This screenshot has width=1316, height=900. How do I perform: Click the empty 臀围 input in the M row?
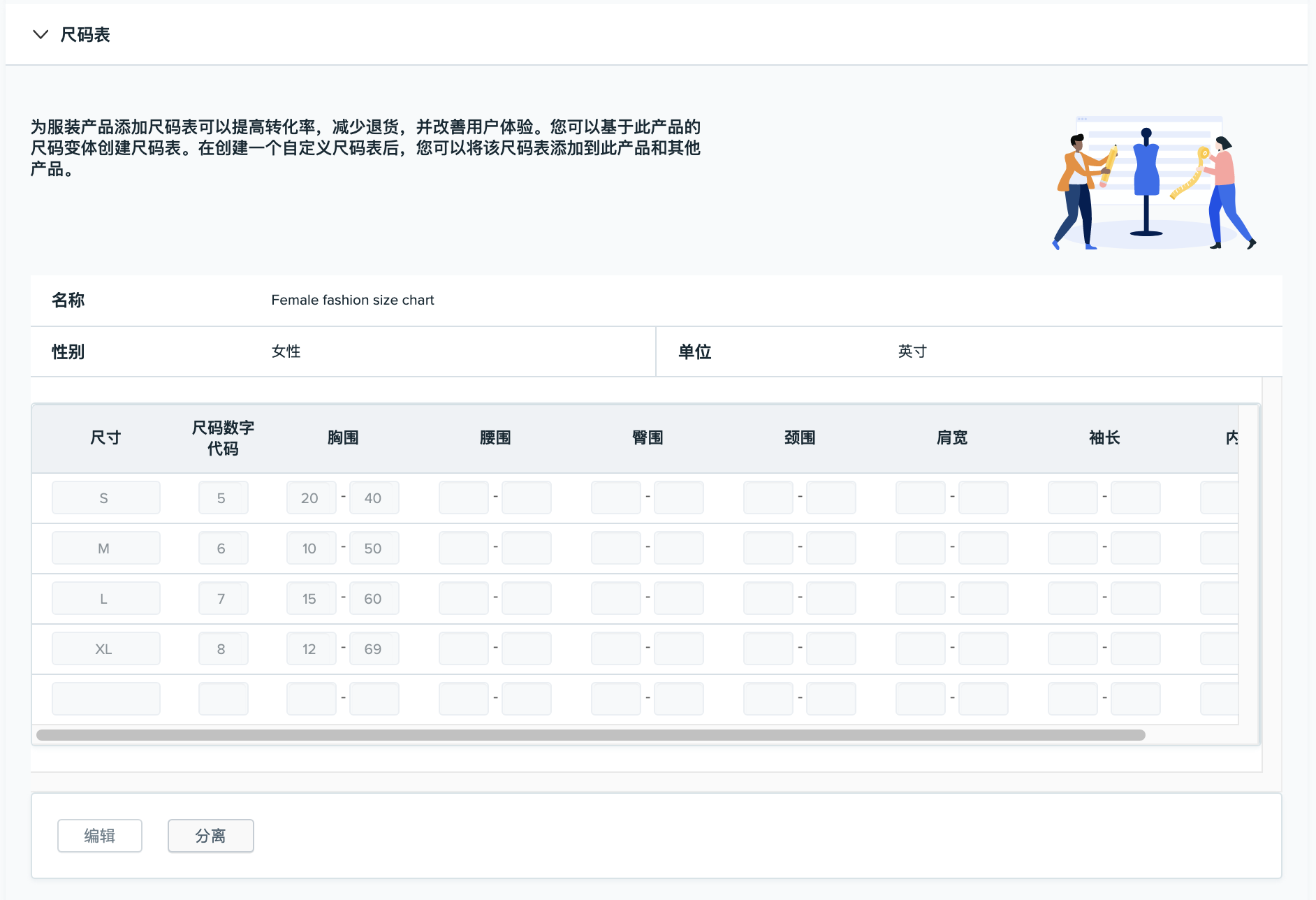coord(616,548)
